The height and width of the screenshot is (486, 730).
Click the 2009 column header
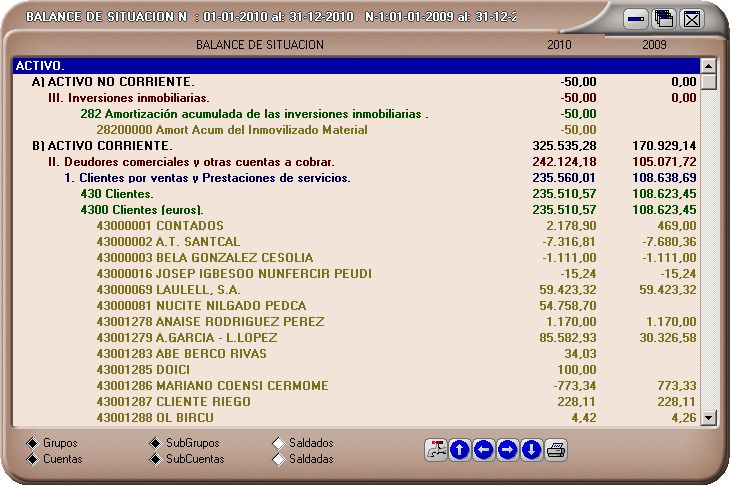pyautogui.click(x=654, y=45)
